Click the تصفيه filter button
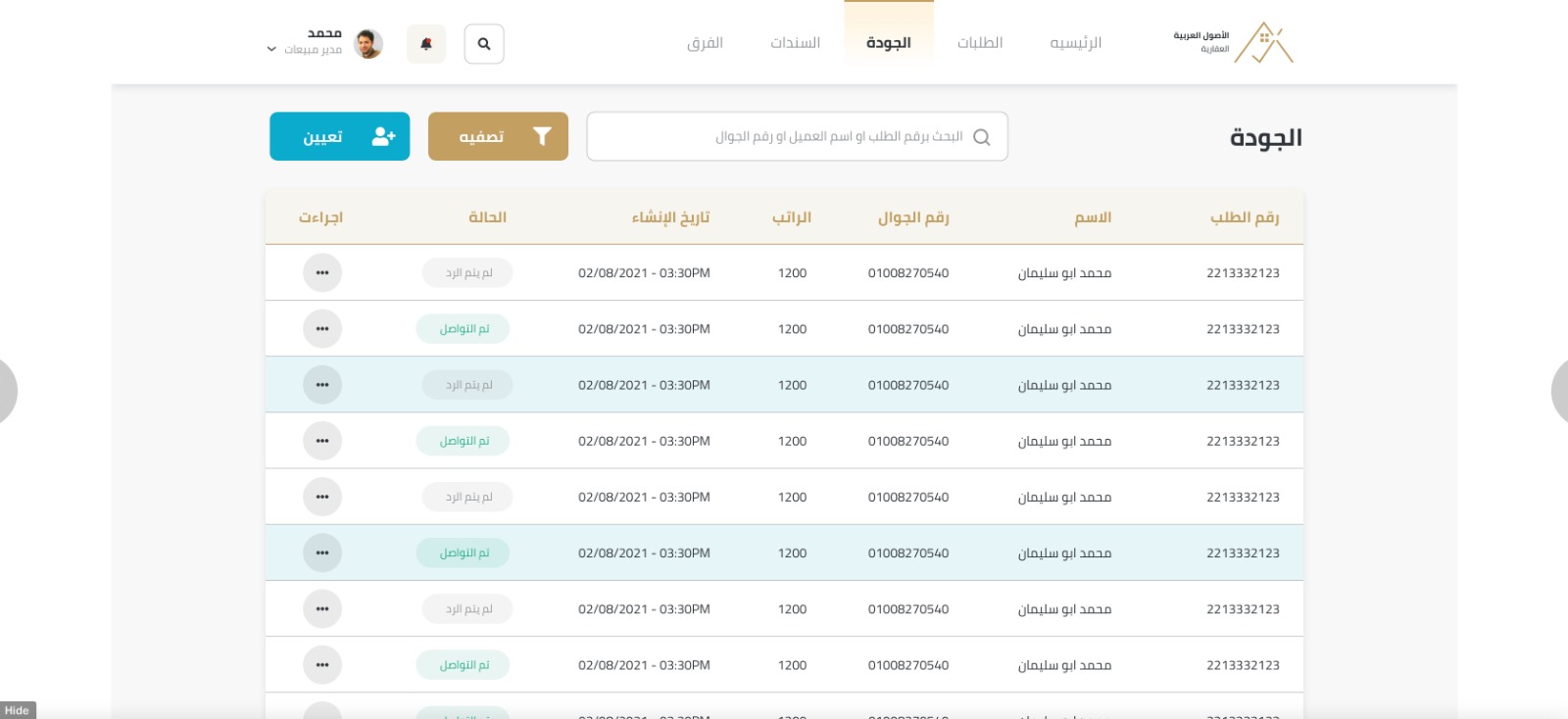The width and height of the screenshot is (1568, 719). point(498,136)
